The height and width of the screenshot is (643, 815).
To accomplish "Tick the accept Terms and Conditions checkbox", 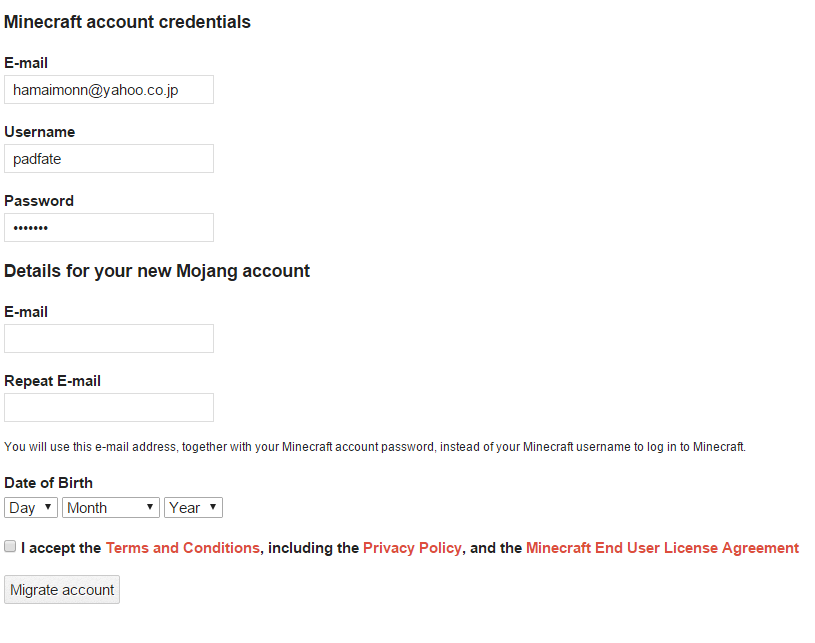I will coord(10,547).
